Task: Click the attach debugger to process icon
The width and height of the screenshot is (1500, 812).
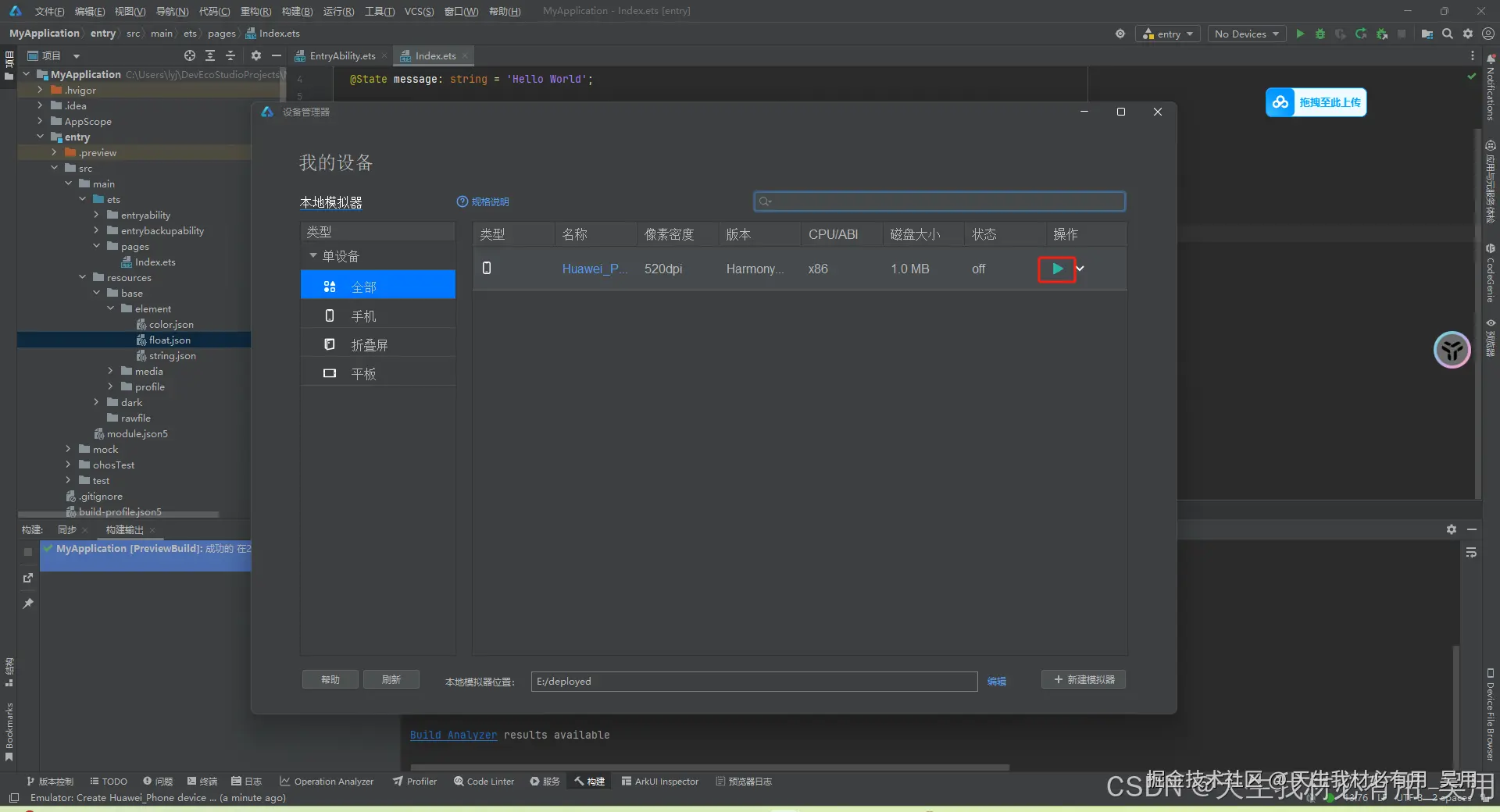Action: point(1381,34)
